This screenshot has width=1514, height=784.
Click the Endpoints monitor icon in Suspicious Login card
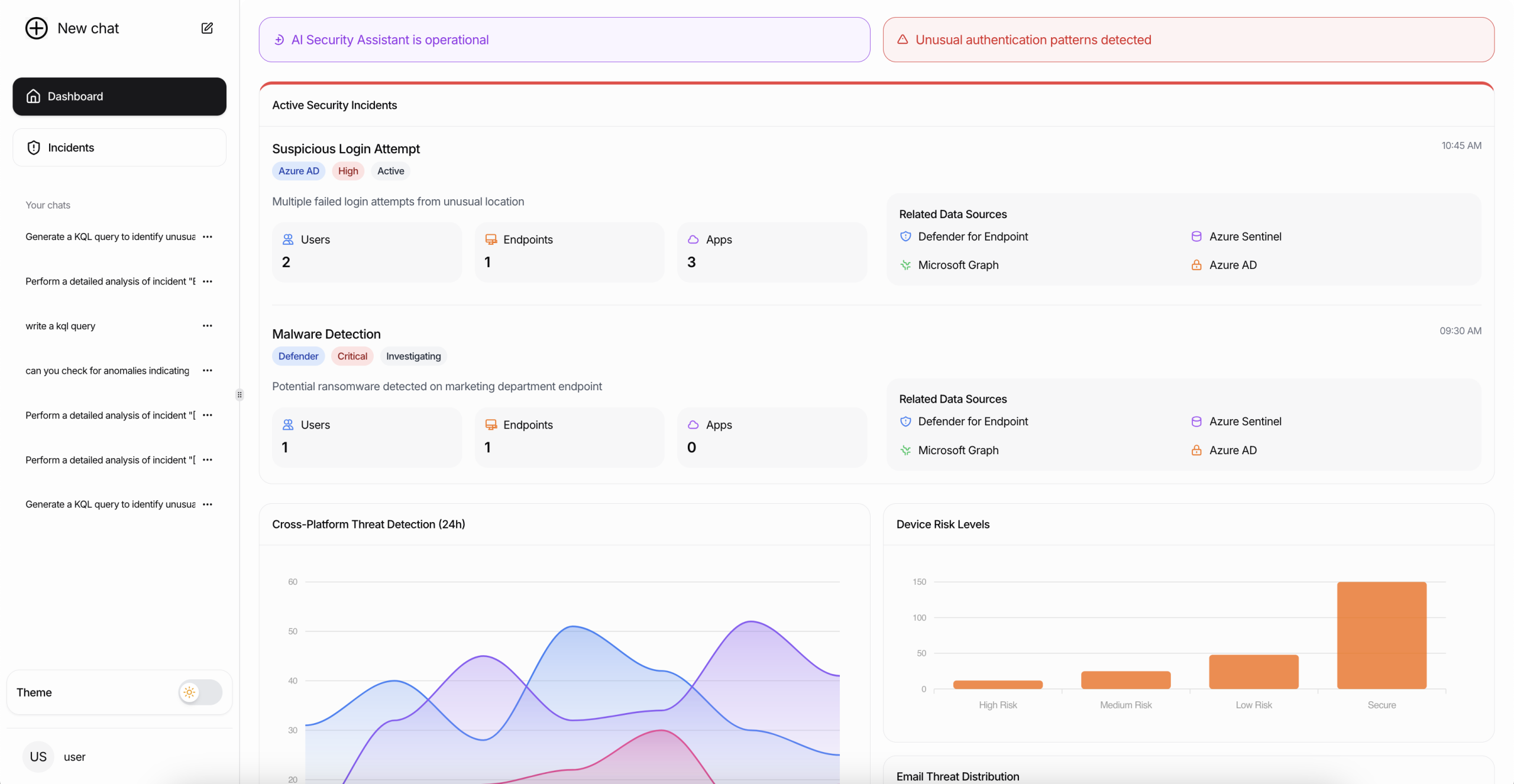pyautogui.click(x=491, y=239)
